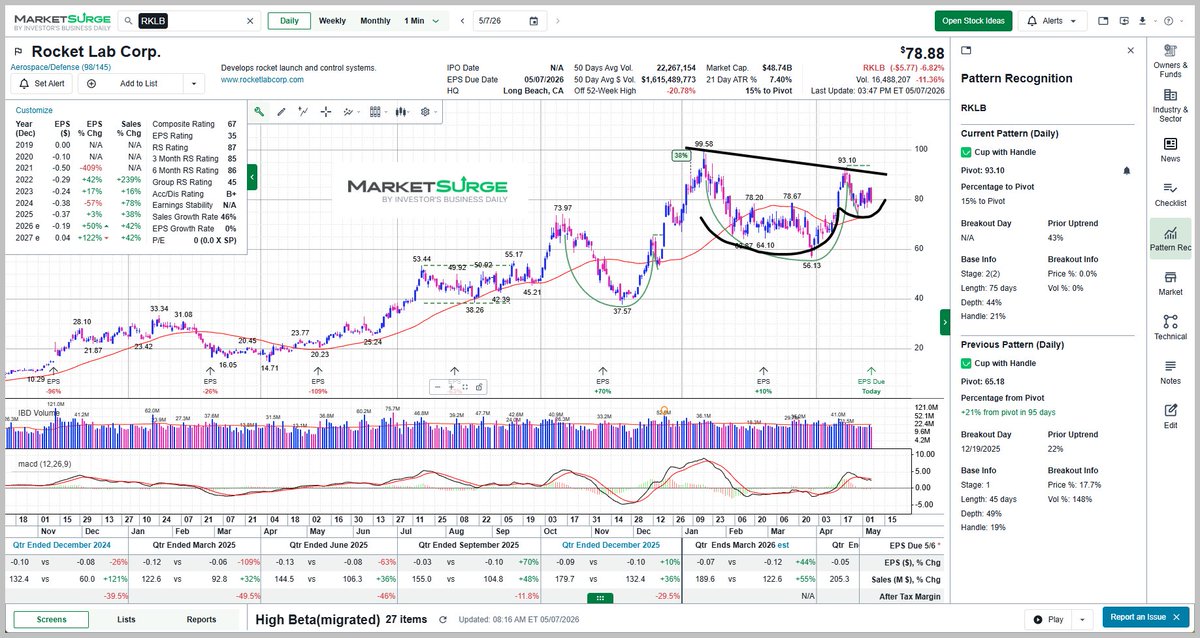This screenshot has width=1200, height=638.
Task: Click the zoom out minus icon on chart
Action: tap(438, 387)
